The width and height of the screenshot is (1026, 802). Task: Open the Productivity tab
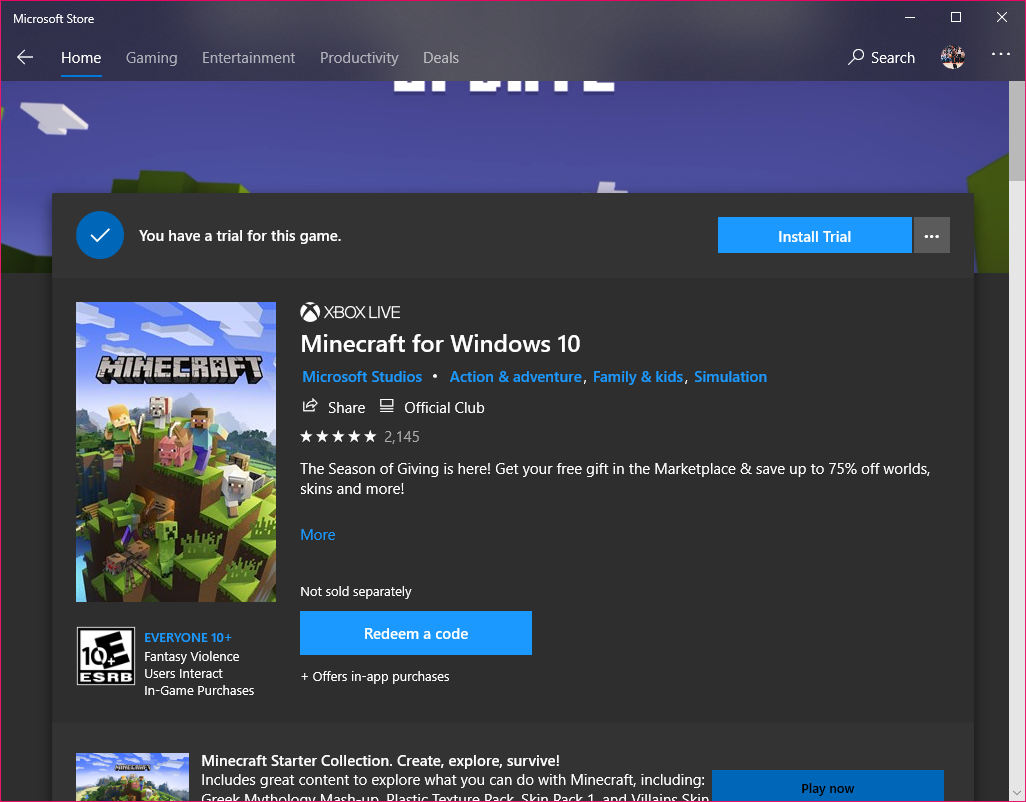pos(359,58)
